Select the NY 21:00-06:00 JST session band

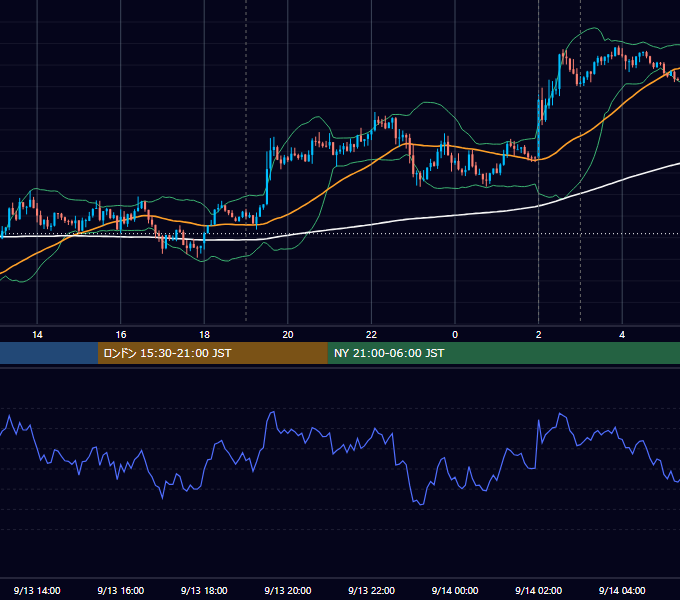coord(503,353)
